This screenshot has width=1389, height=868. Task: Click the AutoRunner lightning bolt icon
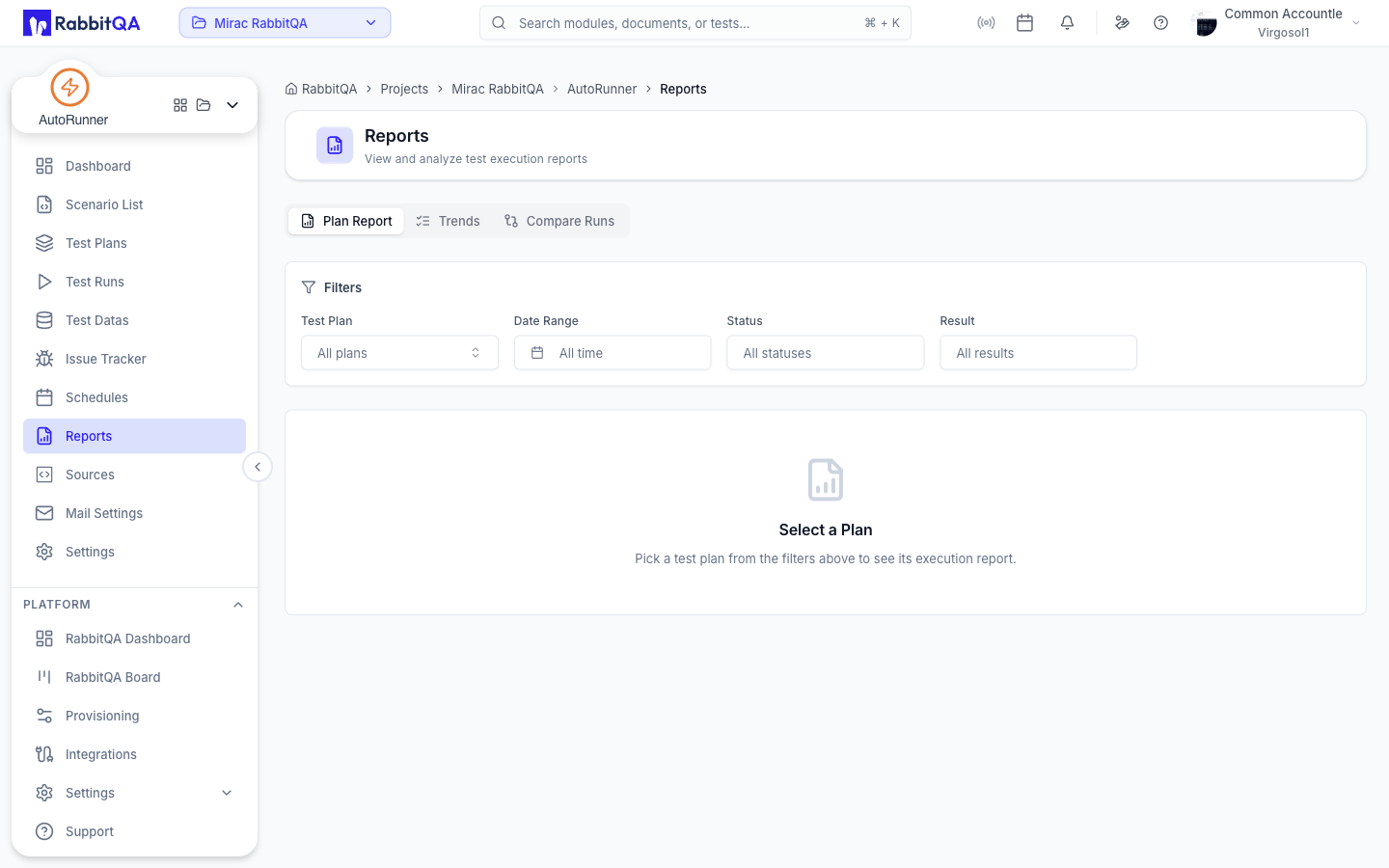point(69,87)
